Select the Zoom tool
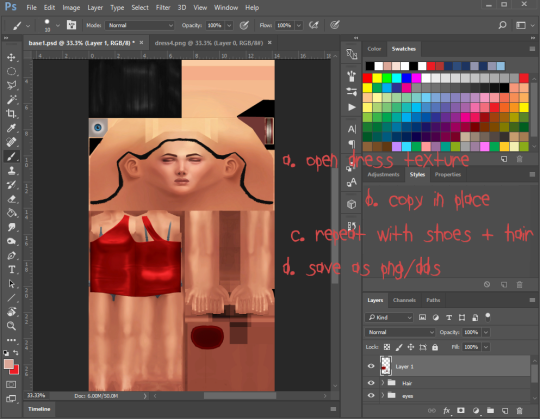540x419 pixels. pos(11,326)
